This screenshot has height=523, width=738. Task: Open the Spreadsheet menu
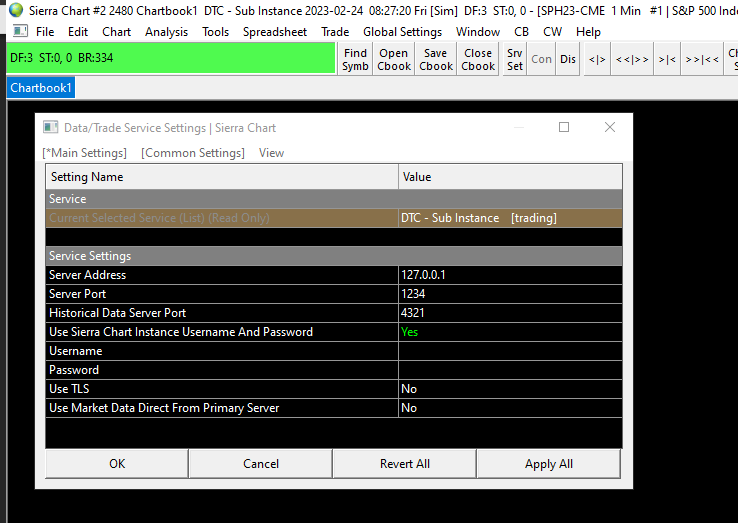click(x=275, y=32)
